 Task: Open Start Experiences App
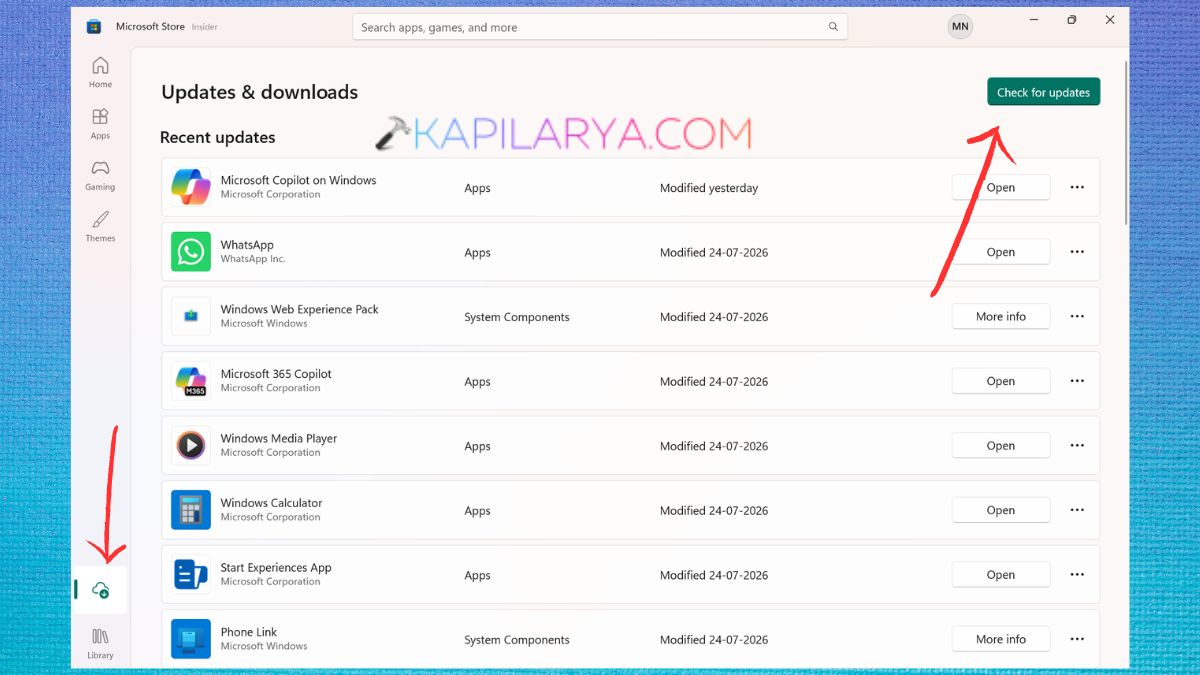(x=1001, y=574)
